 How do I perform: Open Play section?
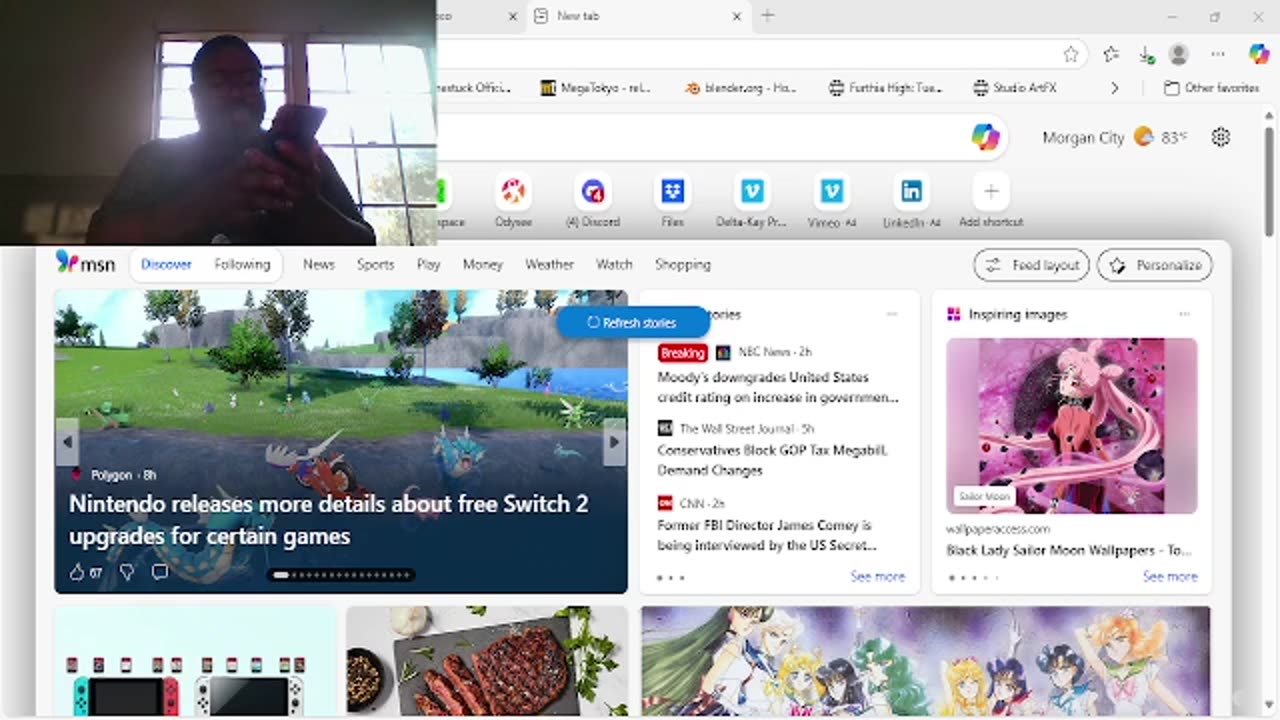click(x=428, y=264)
